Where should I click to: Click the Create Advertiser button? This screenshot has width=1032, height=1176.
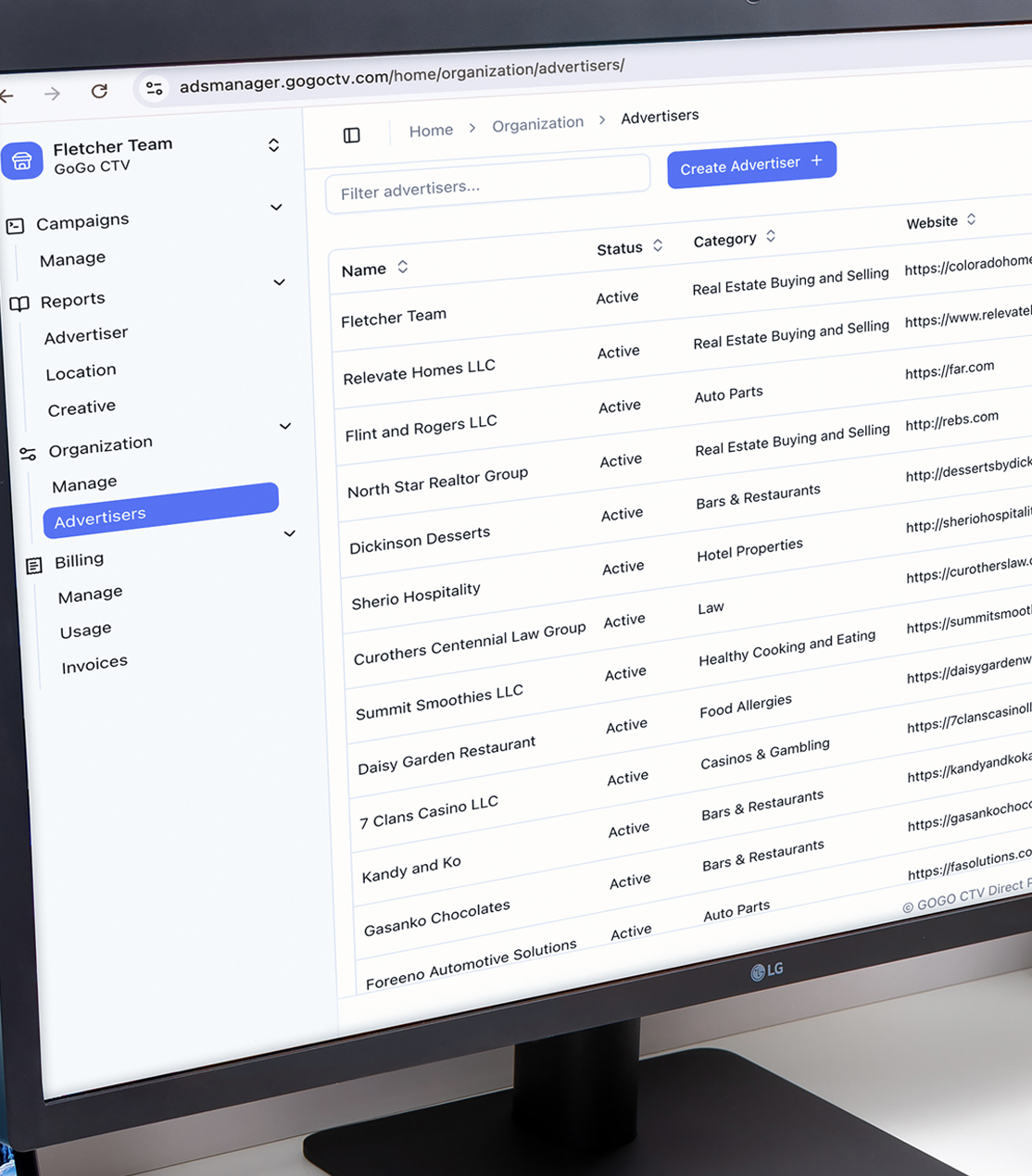pos(751,164)
